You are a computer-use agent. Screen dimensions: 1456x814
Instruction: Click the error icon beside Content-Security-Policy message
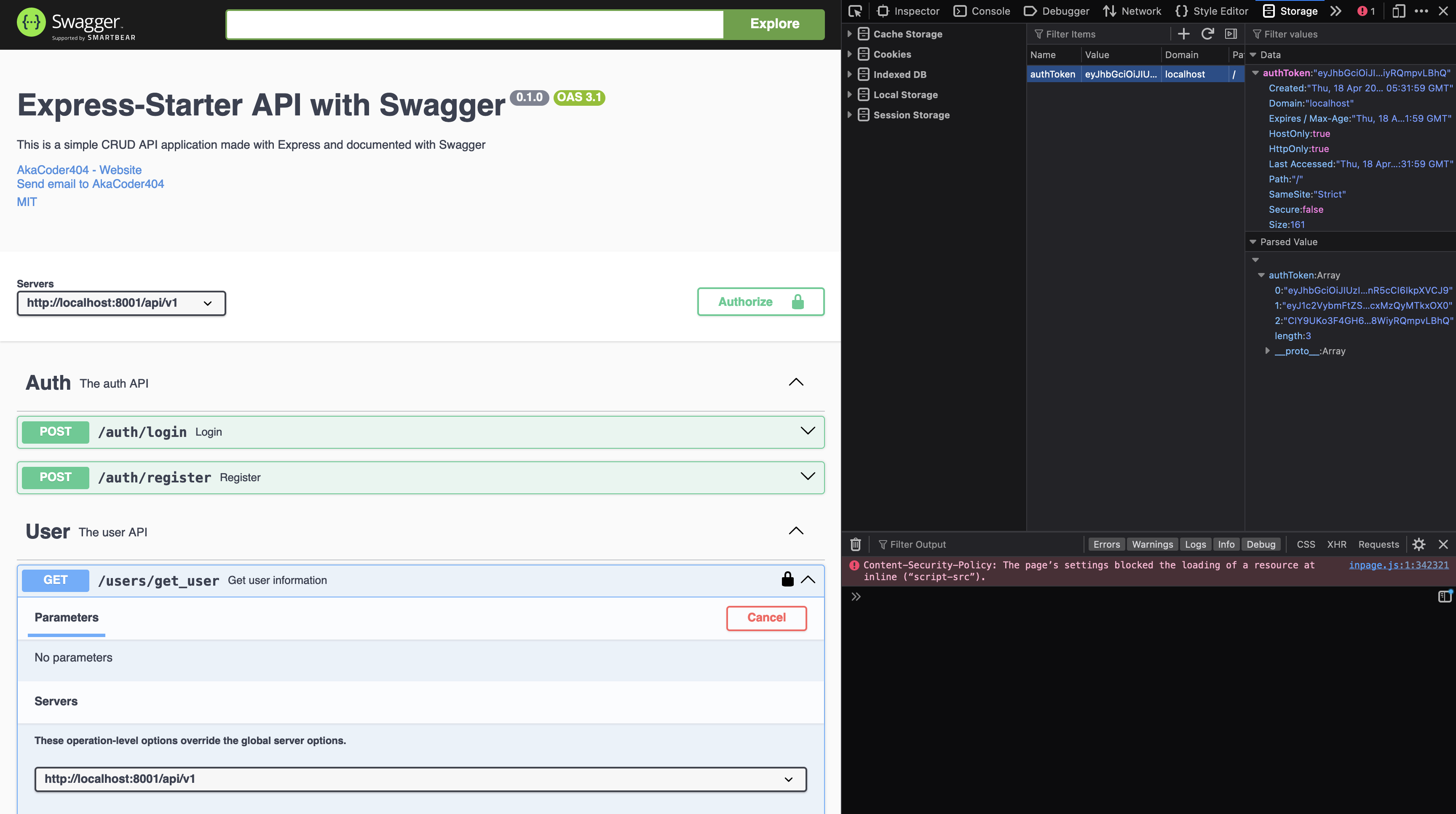coord(855,565)
